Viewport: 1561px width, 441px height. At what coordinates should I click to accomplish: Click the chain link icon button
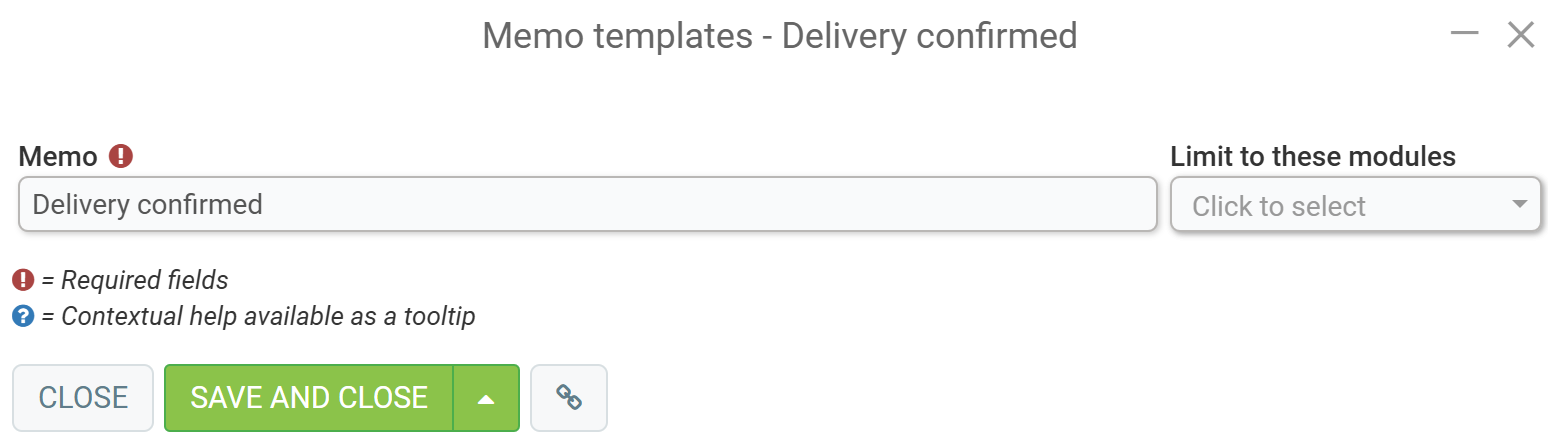point(569,398)
